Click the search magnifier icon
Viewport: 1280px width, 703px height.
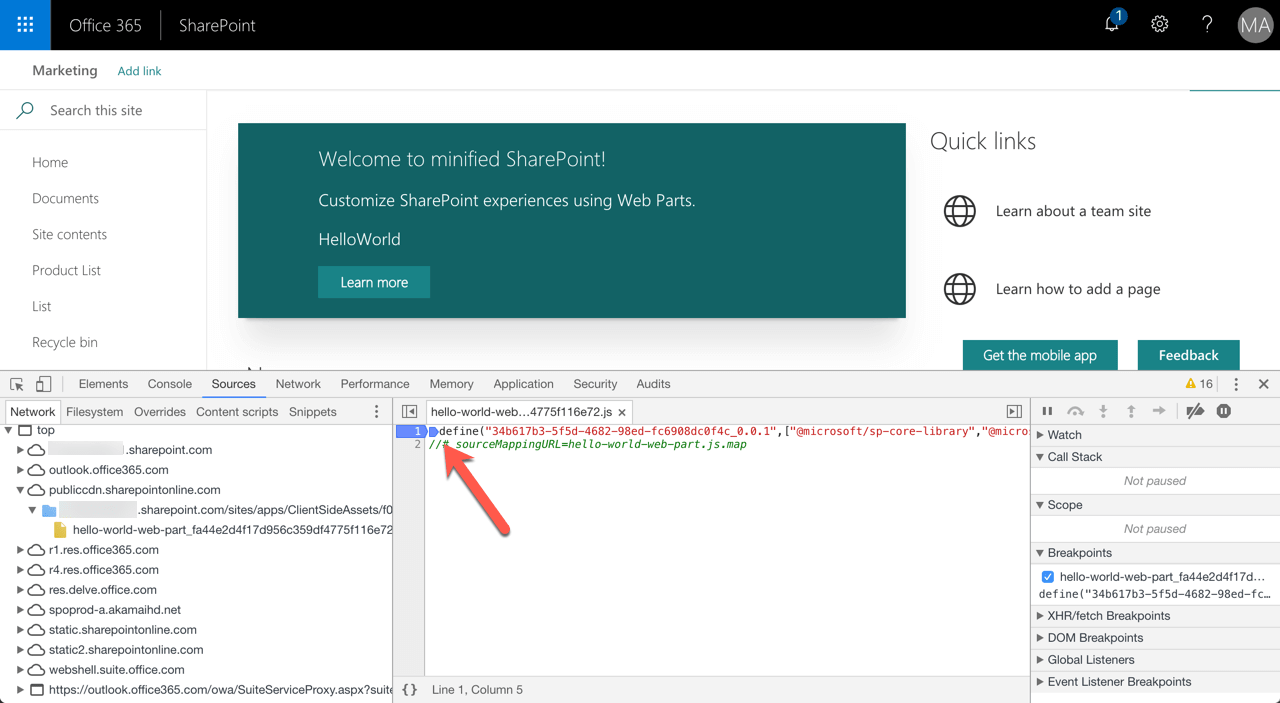pyautogui.click(x=25, y=110)
